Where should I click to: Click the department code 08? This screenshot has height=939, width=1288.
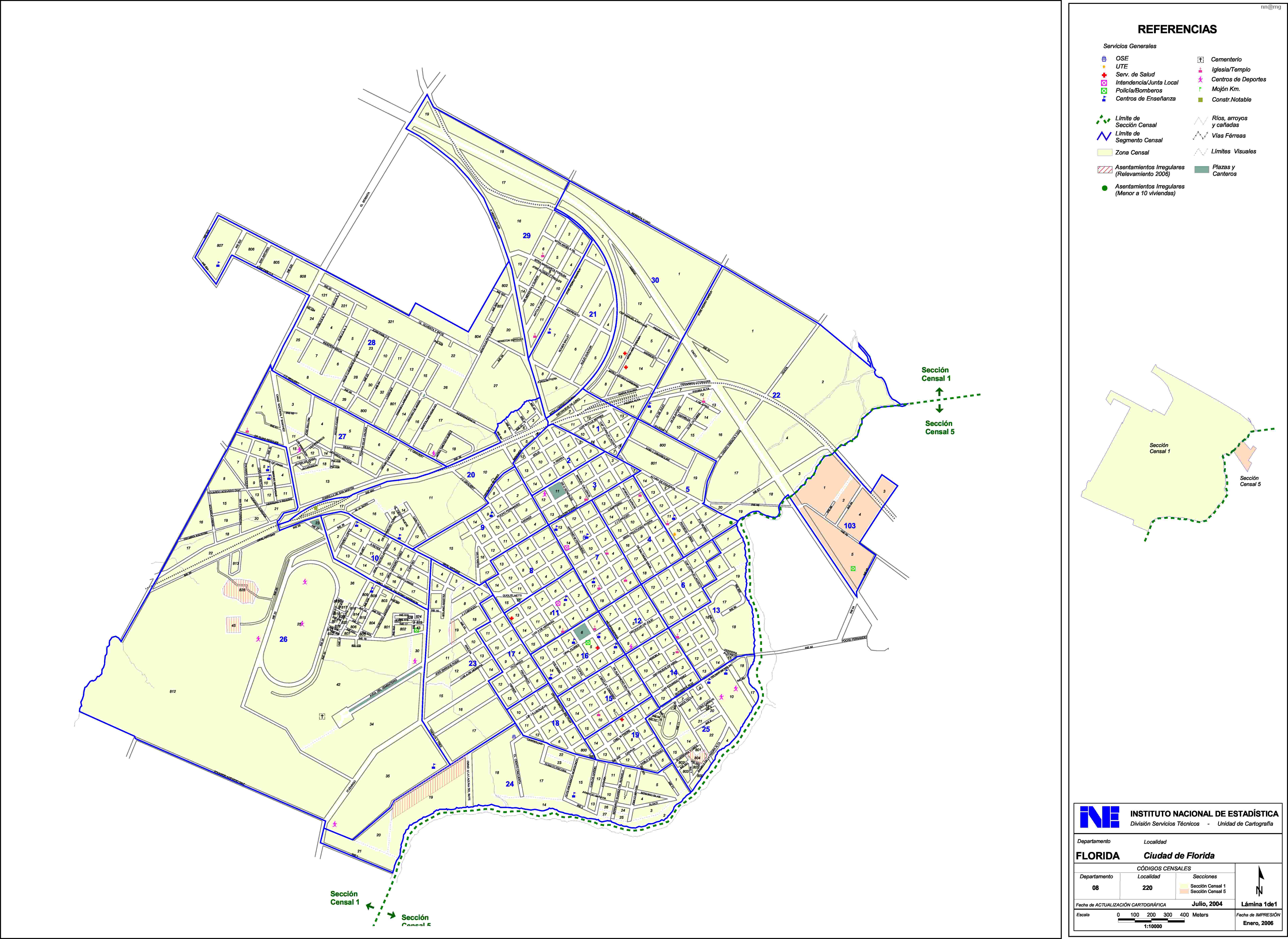pos(1095,888)
